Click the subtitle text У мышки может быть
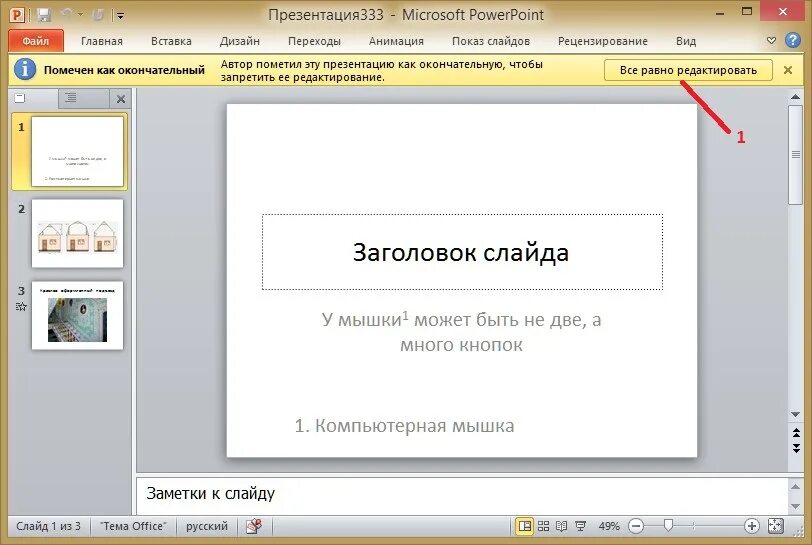This screenshot has width=812, height=545. tap(461, 332)
